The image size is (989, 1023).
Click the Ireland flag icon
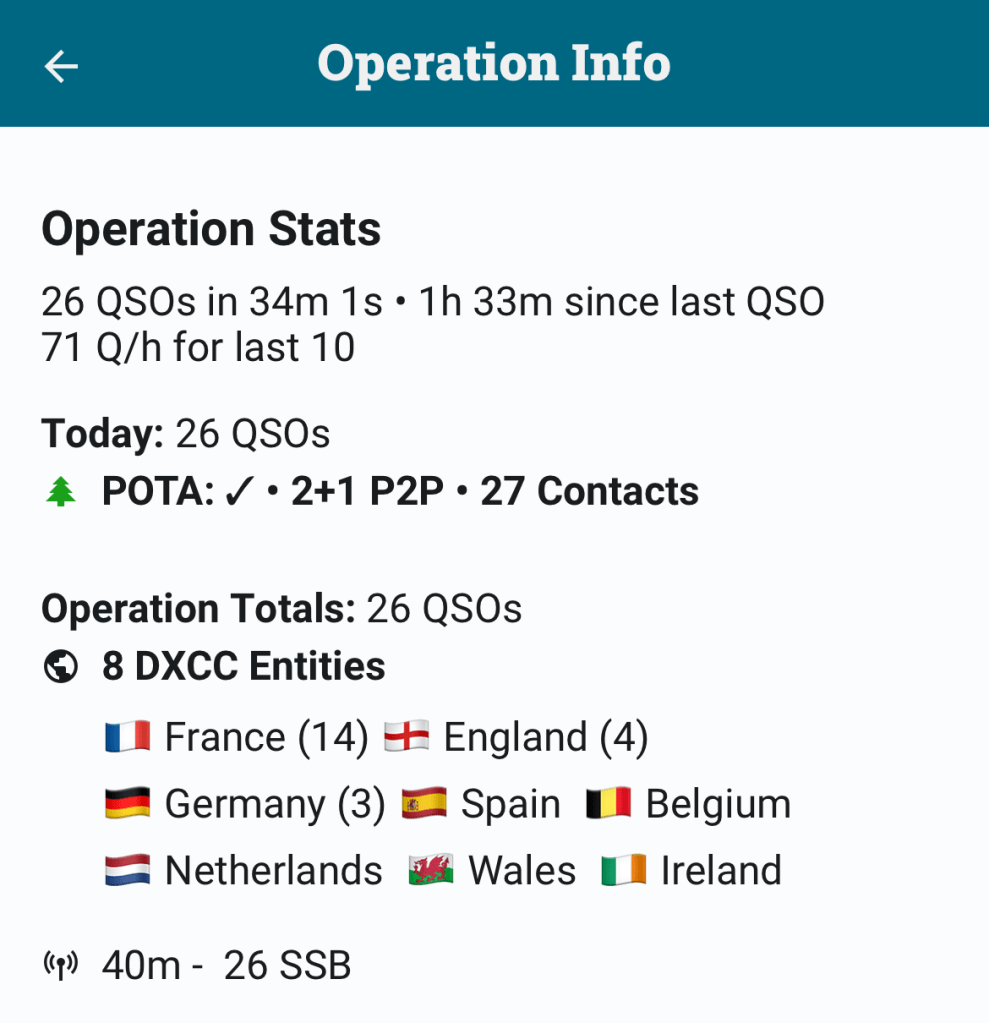click(x=623, y=871)
